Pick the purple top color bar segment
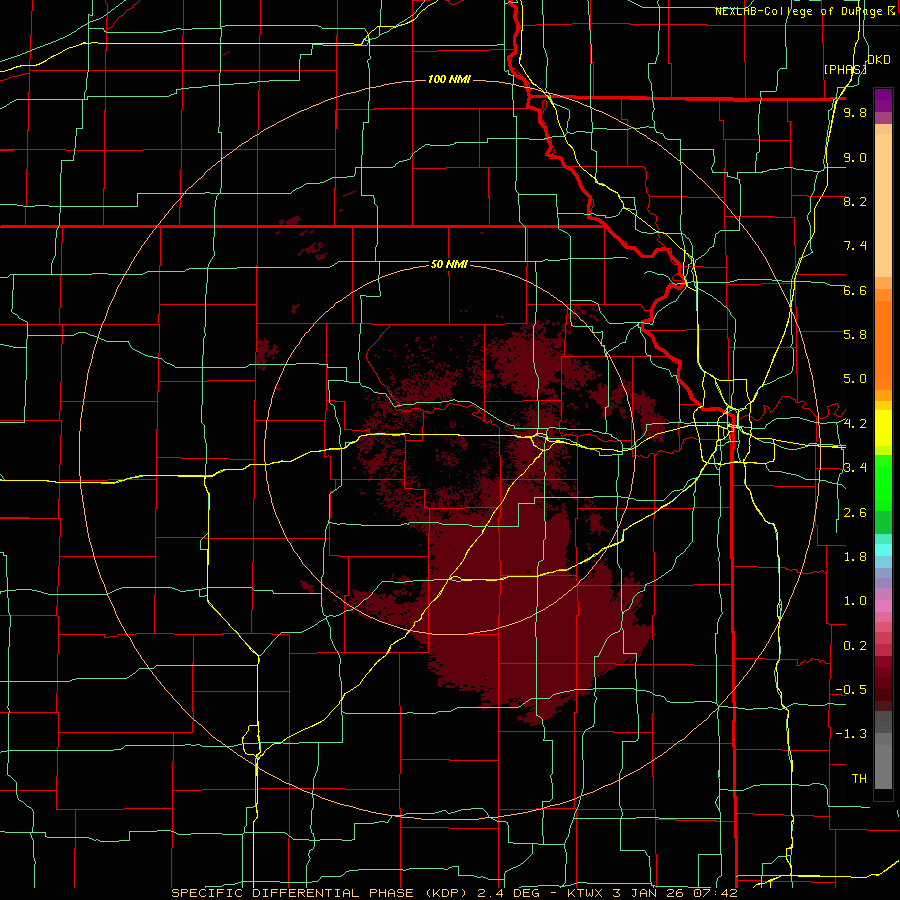The image size is (900, 900). (883, 100)
